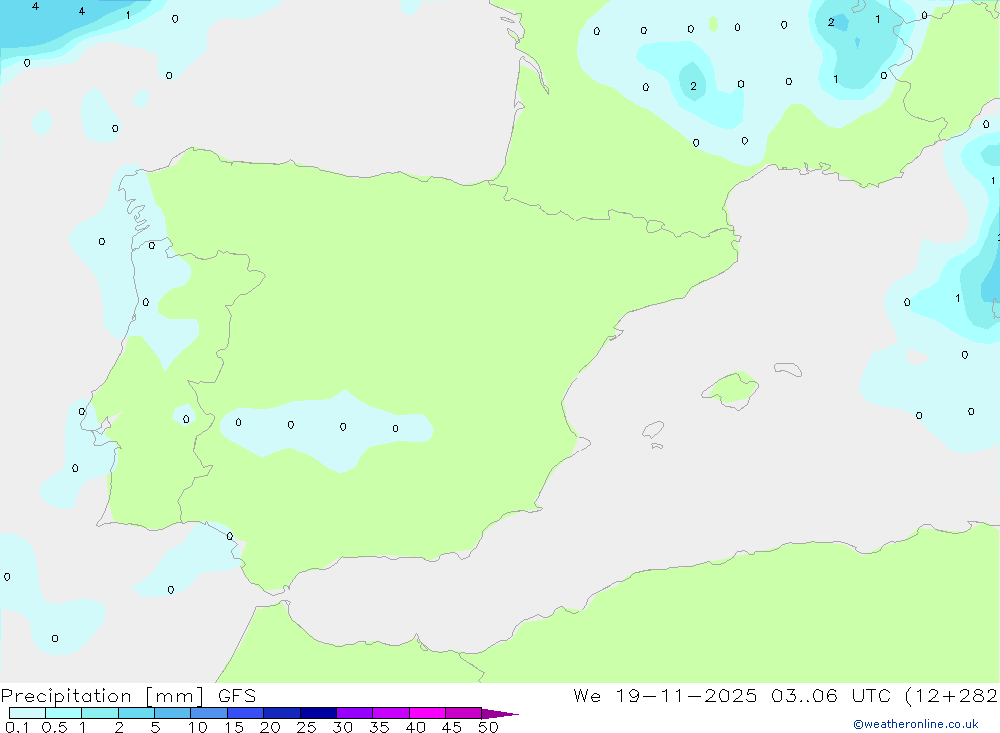Screen dimensions: 1000x733
Task: Click the legend tick label '25'
Action: pyautogui.click(x=306, y=727)
